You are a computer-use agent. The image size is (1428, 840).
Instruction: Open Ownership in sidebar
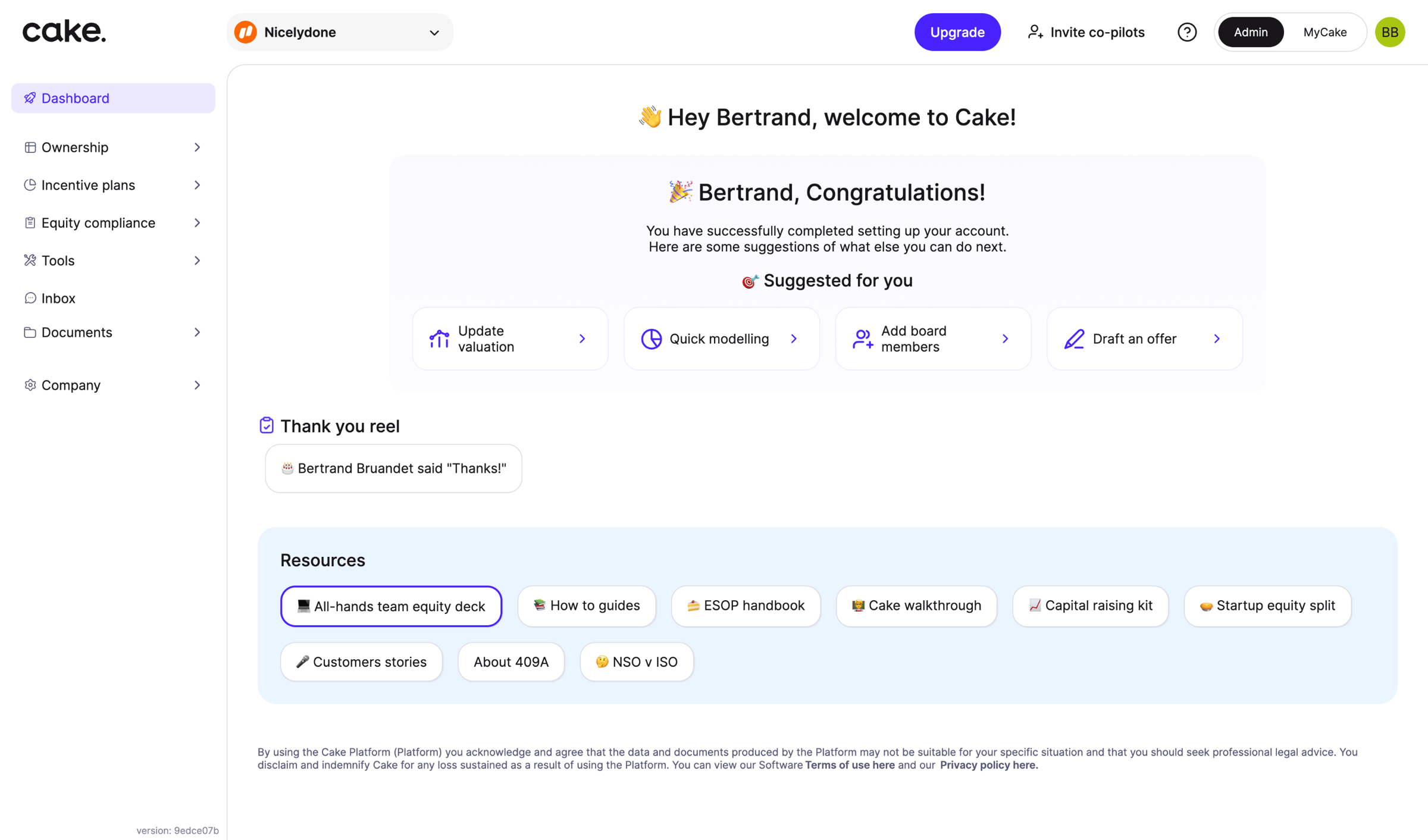click(x=113, y=148)
